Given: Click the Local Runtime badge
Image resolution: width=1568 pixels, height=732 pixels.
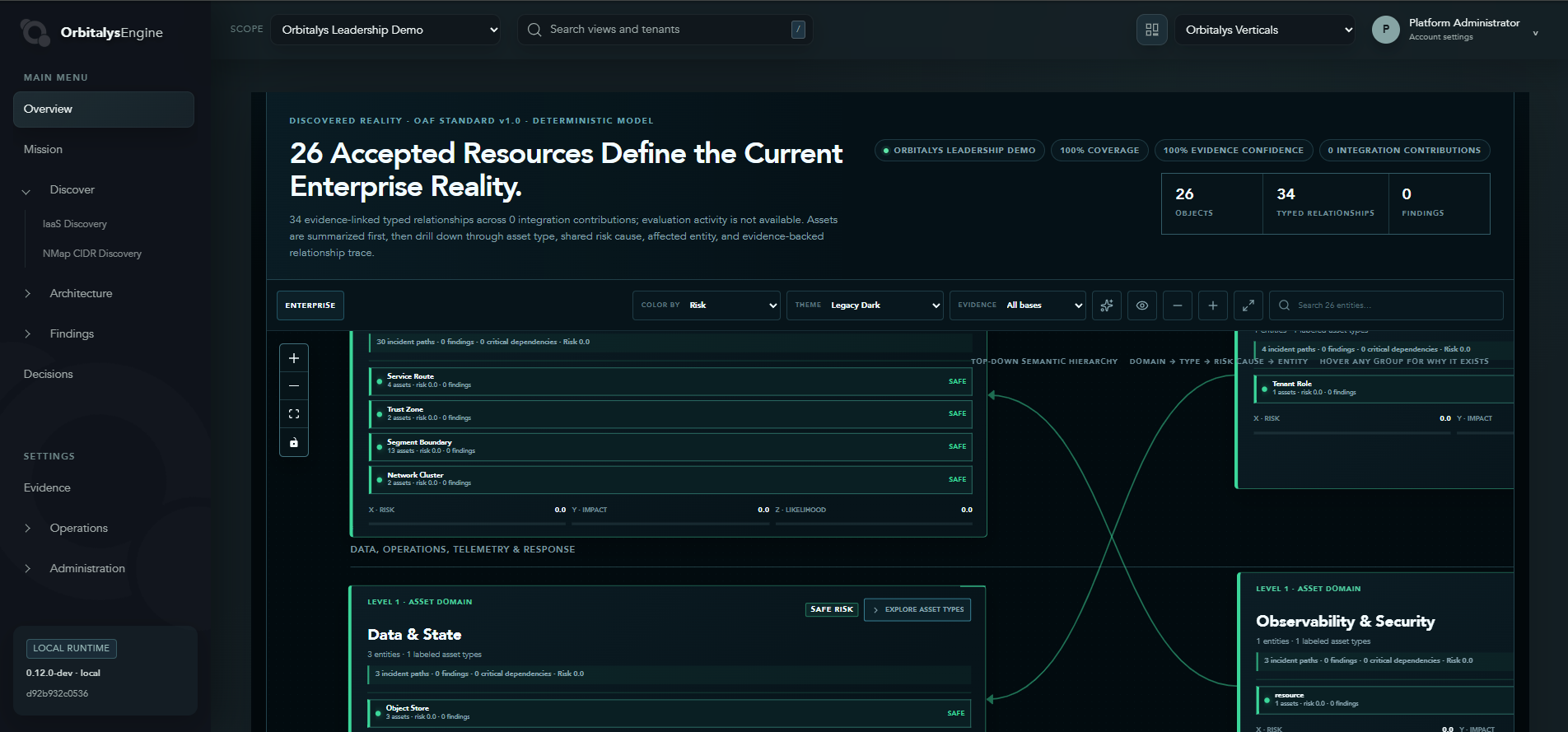Looking at the screenshot, I should [x=72, y=649].
